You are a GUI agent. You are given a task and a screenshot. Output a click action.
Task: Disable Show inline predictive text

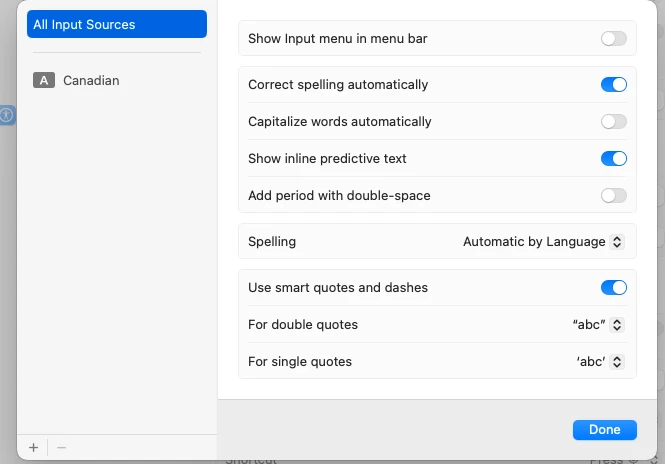pos(614,159)
